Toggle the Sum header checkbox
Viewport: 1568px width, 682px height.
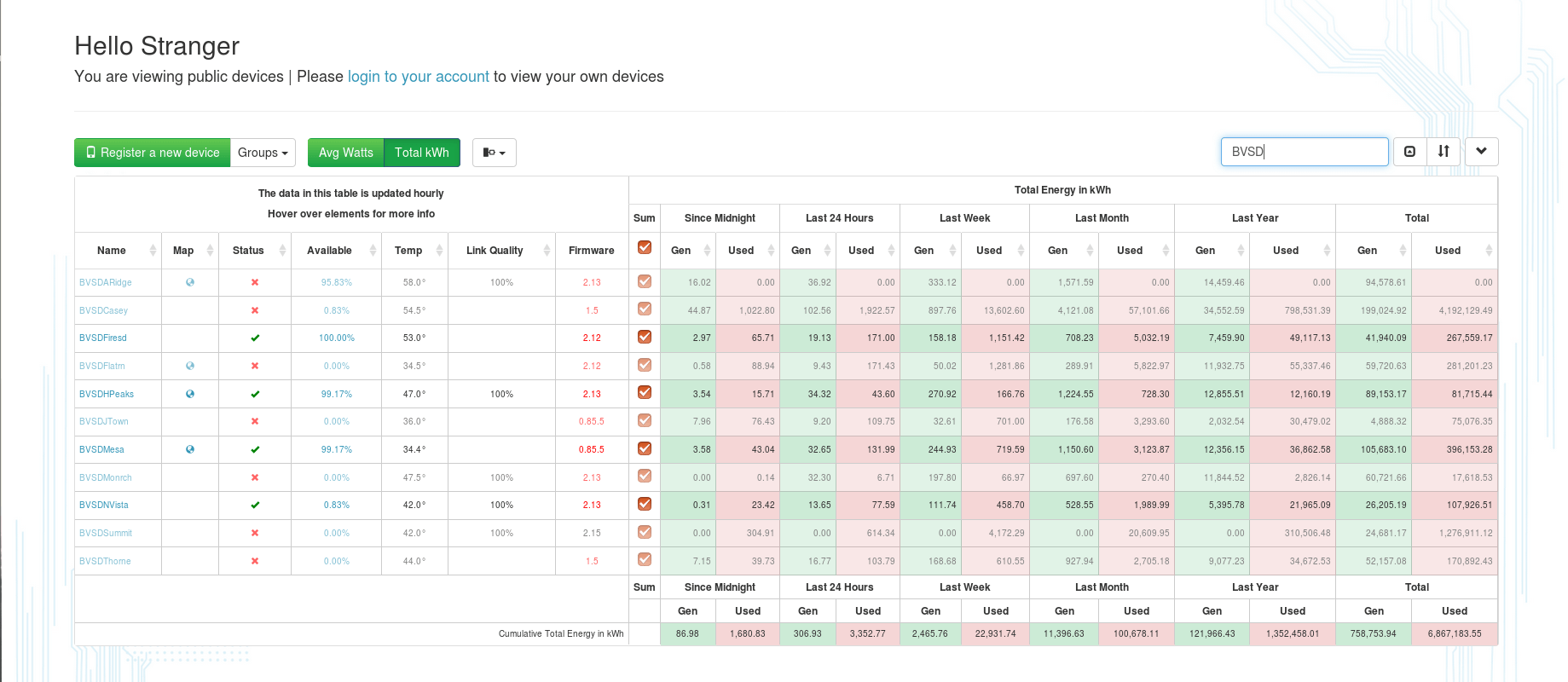(x=645, y=247)
